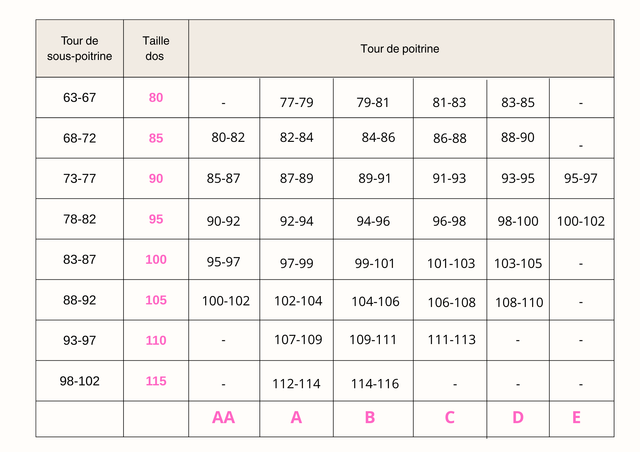The image size is (640, 452).
Task: Click the pink back size 80
Action: coord(156,98)
